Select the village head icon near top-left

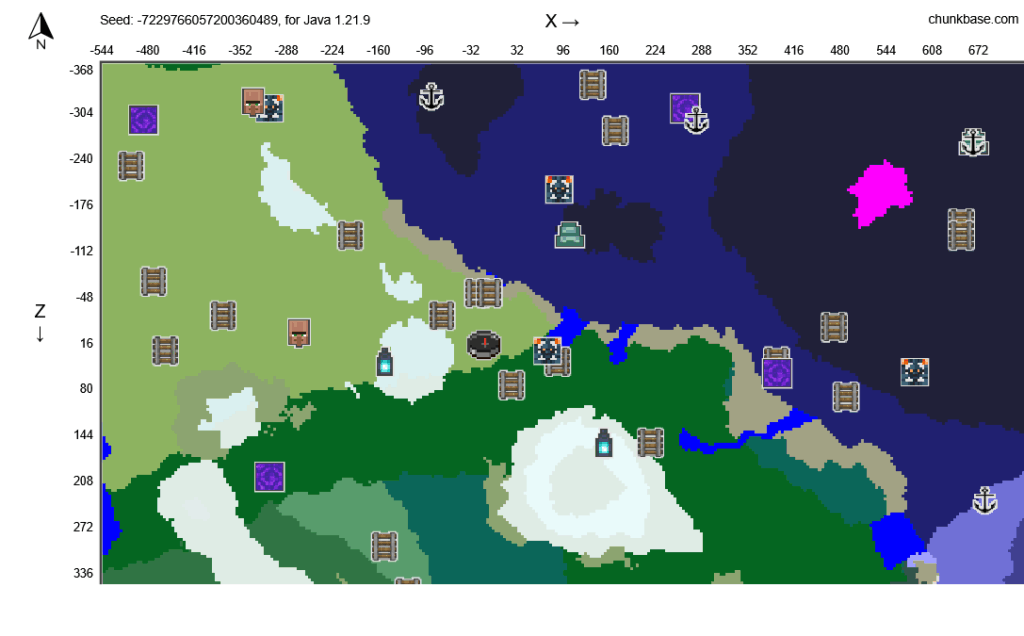click(x=253, y=101)
